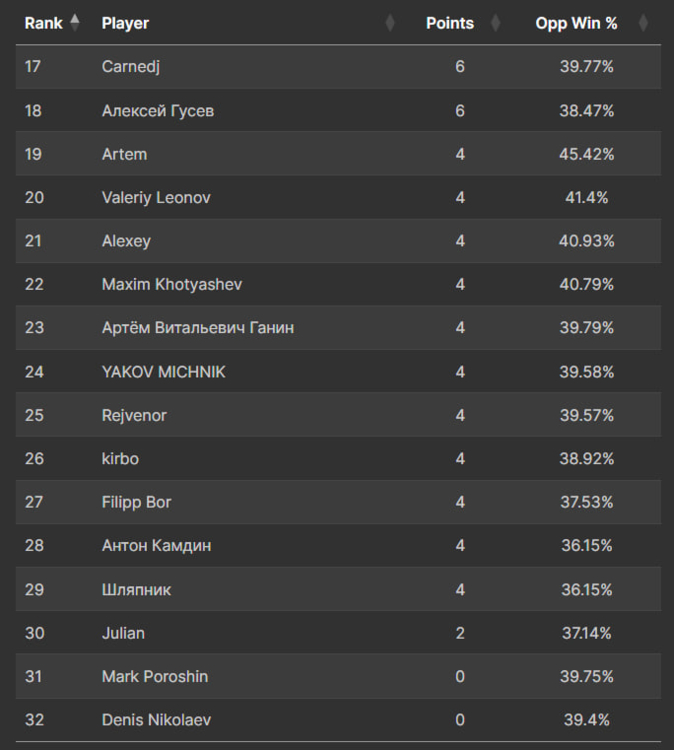This screenshot has width=674, height=750.
Task: Click the sort arrows beside Rank
Action: 75,23
